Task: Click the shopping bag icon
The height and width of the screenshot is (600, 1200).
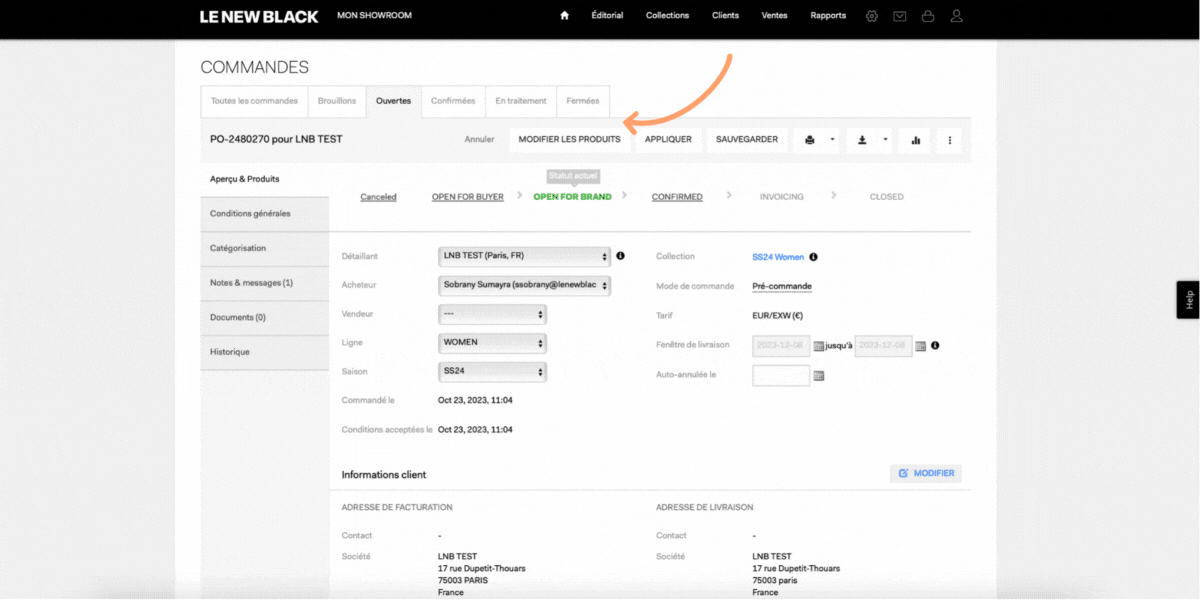Action: point(928,16)
